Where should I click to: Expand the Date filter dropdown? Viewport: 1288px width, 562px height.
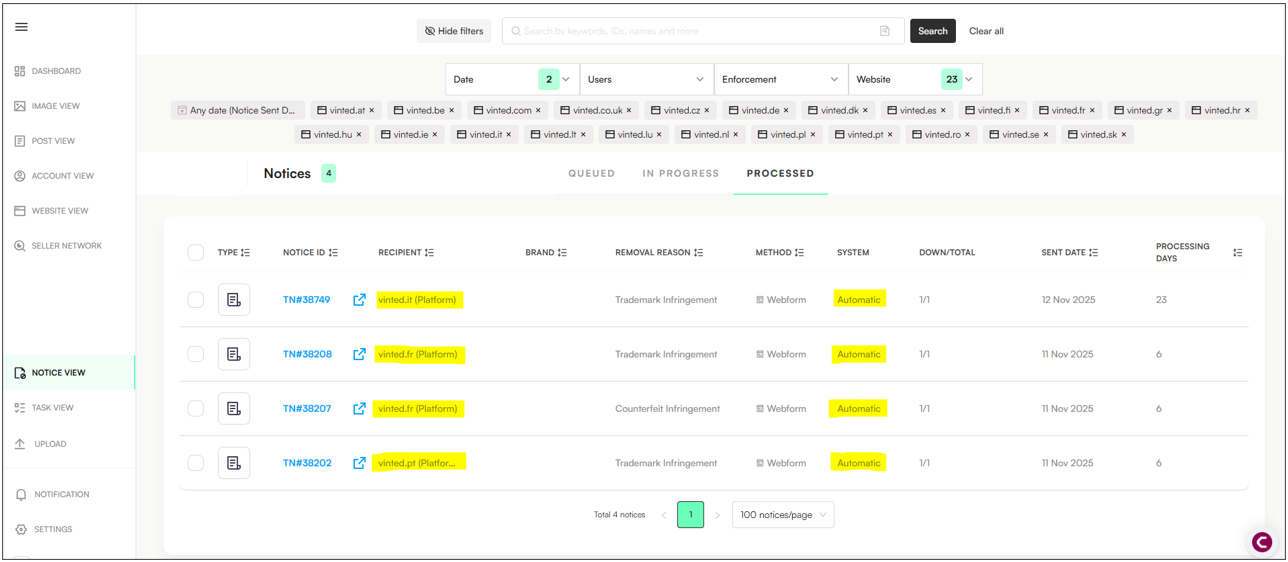[x=512, y=79]
